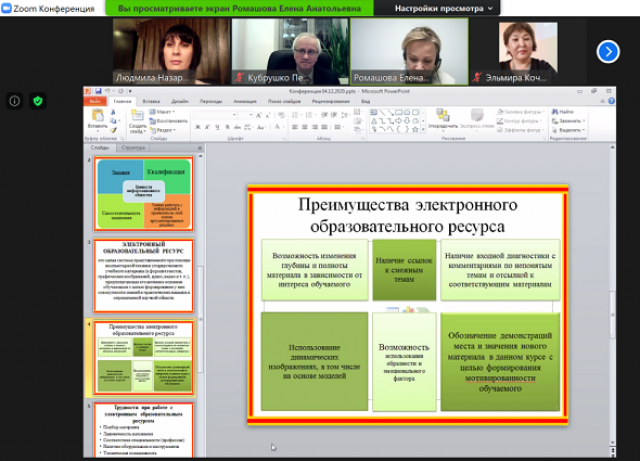Click the Zoom encryption green shield icon

pyautogui.click(x=38, y=101)
